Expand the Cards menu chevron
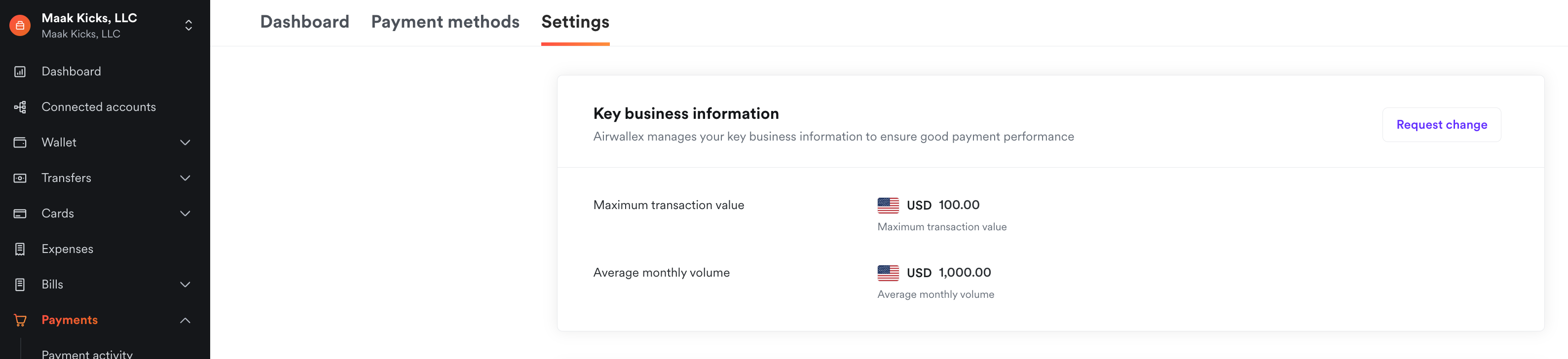This screenshot has width=1568, height=359. pyautogui.click(x=185, y=214)
